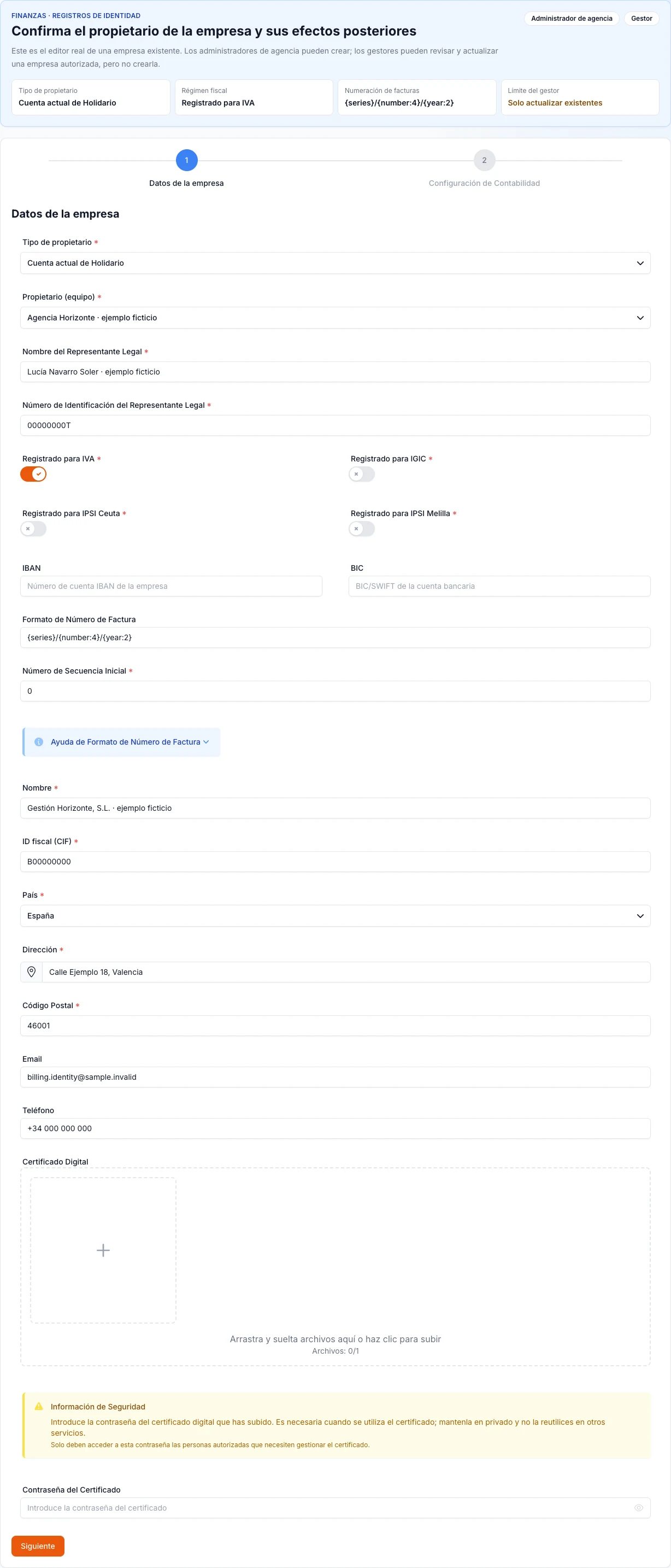Select the Administrador de agencia role tab
671x1568 pixels.
click(571, 18)
